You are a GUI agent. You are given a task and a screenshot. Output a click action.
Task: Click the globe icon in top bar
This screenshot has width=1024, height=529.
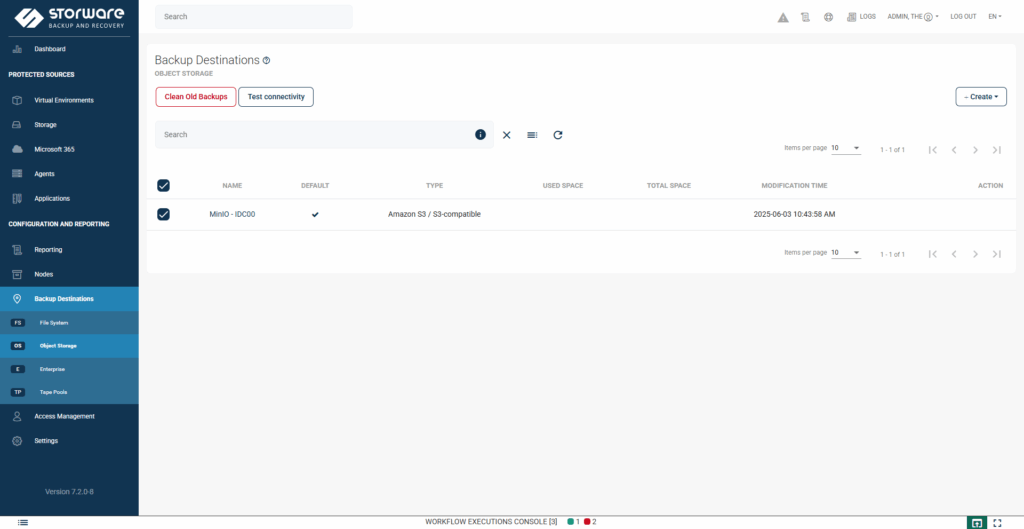point(828,17)
